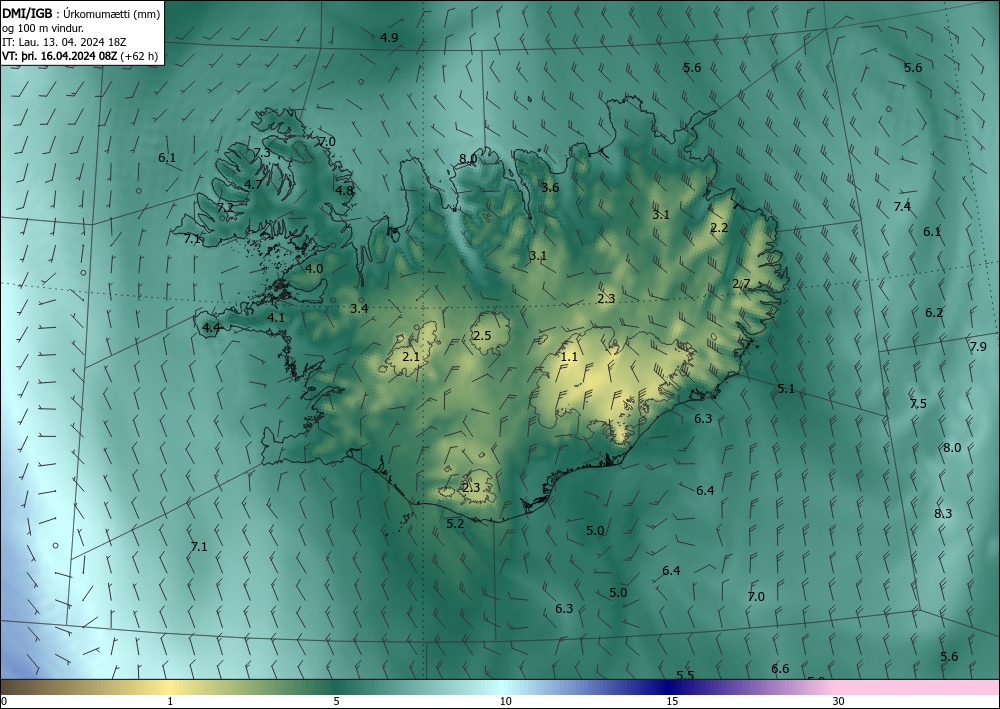
Task: Click the initial time "IT: Lau. 13. 04. 2024 18Z"
Action: 64,41
